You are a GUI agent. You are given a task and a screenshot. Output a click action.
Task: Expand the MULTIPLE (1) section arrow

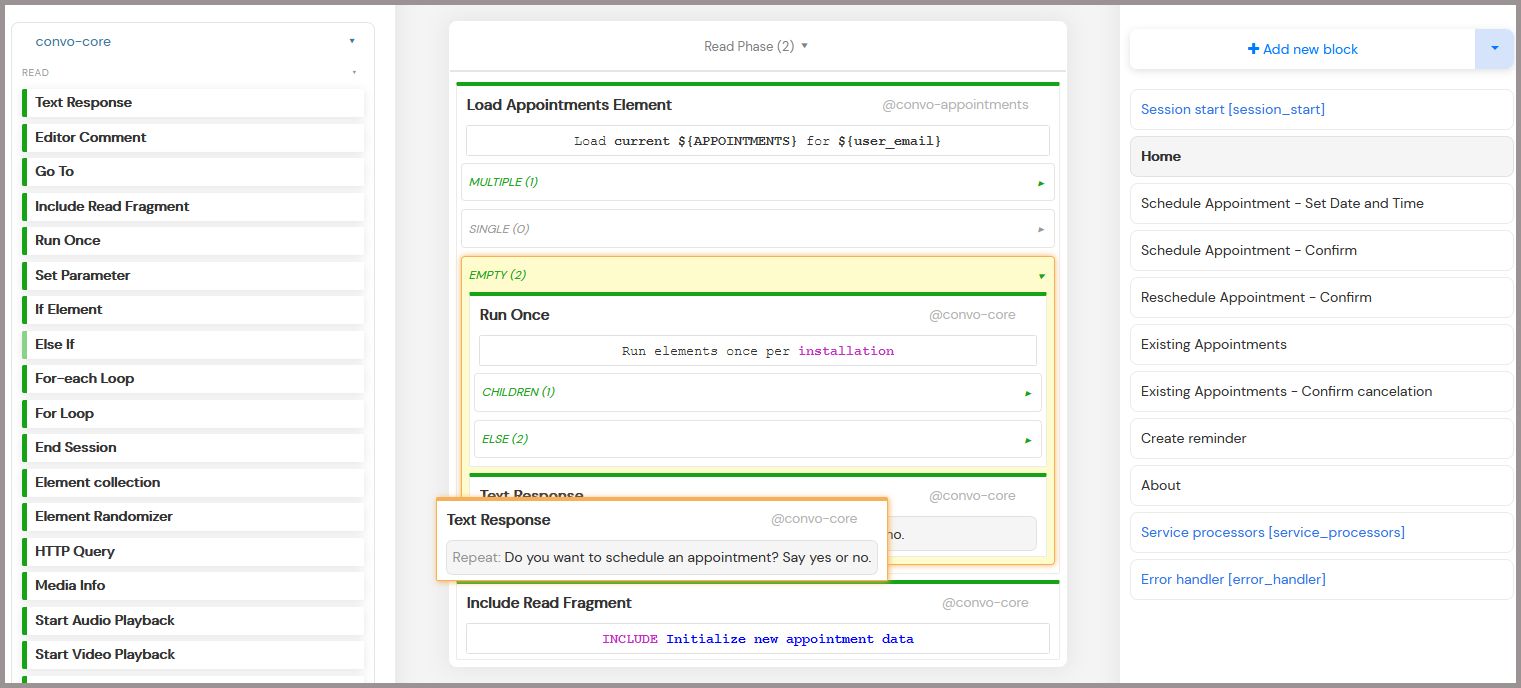point(1041,183)
